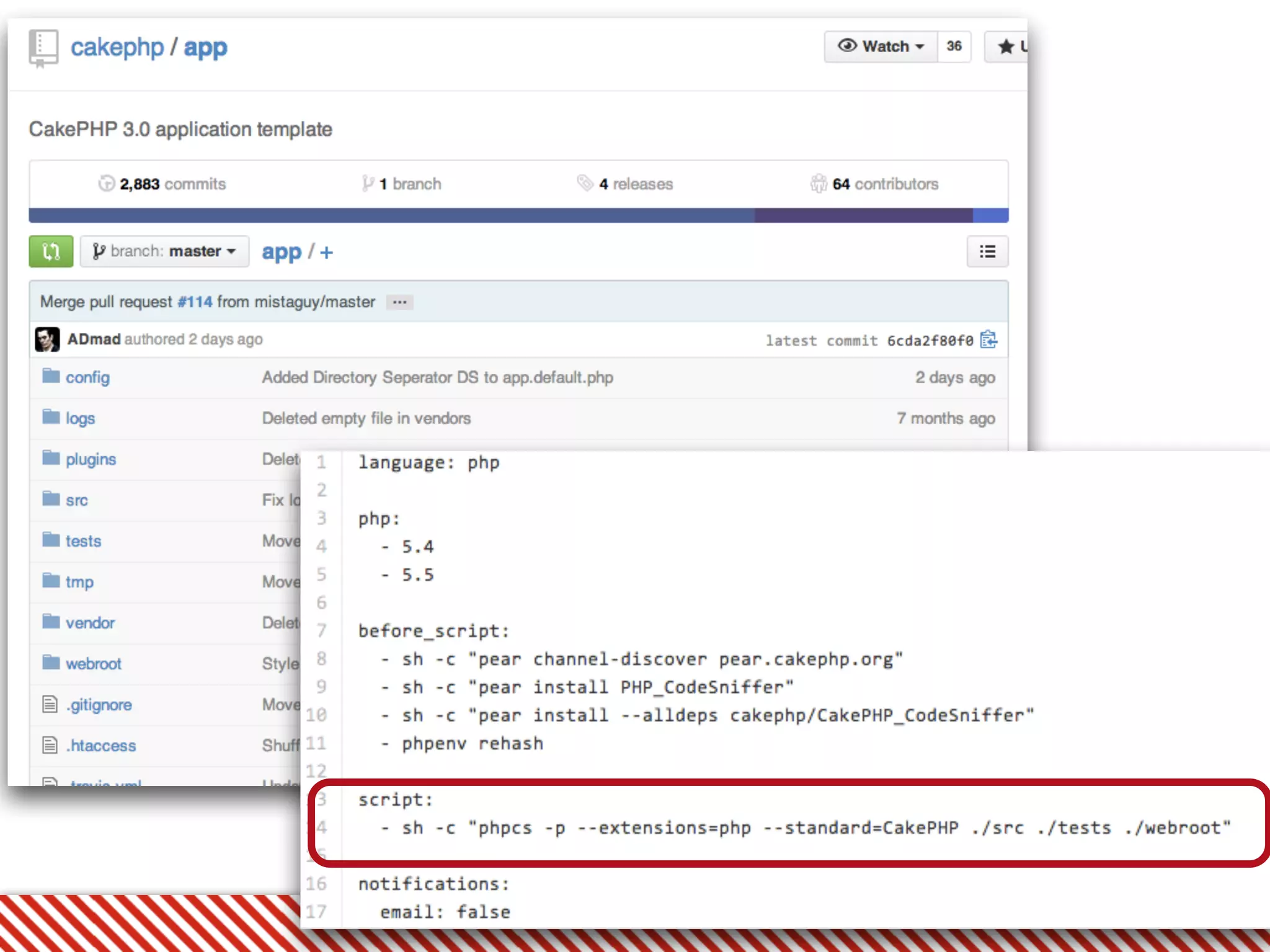This screenshot has width=1270, height=952.
Task: Open the 64 contributors list
Action: click(874, 184)
